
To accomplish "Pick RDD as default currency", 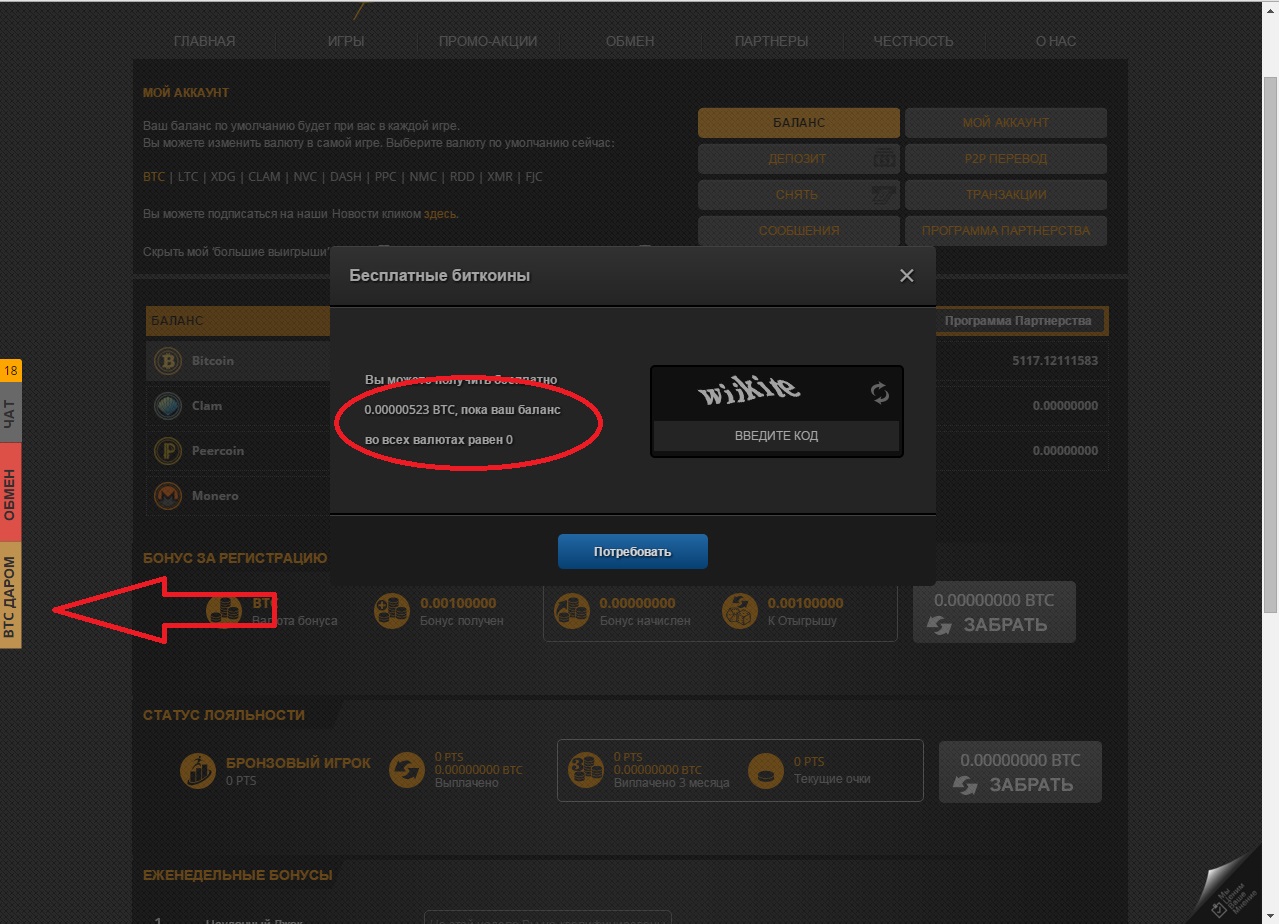I will click(462, 177).
